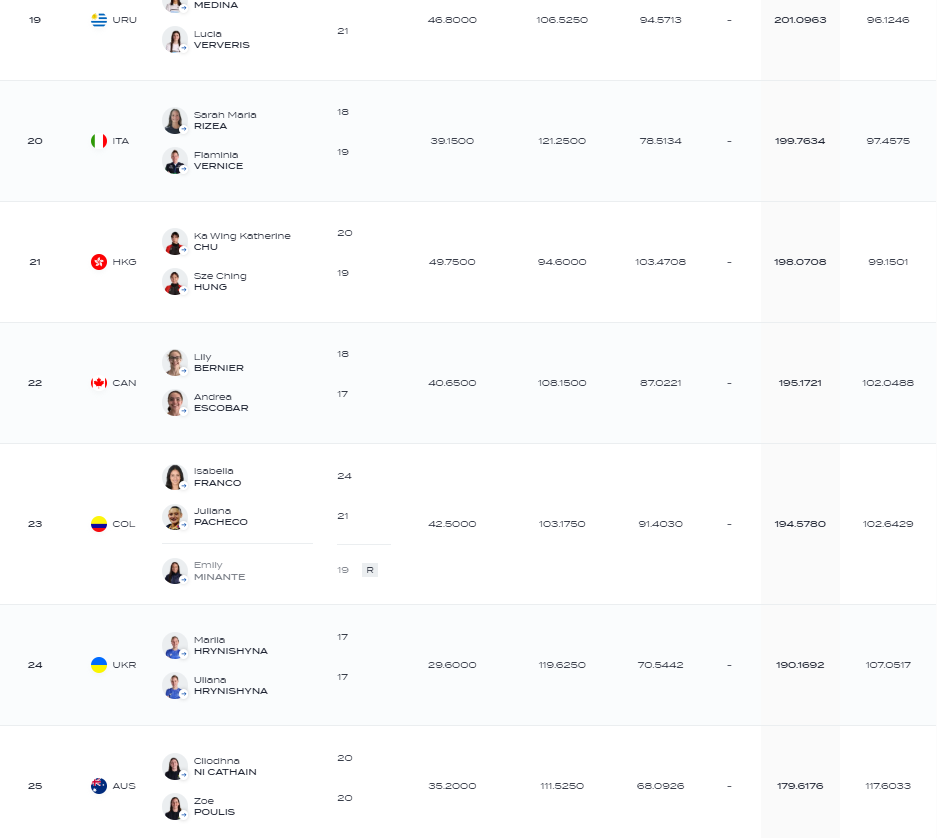Open Juliana PACHECO athlete link

tap(221, 516)
